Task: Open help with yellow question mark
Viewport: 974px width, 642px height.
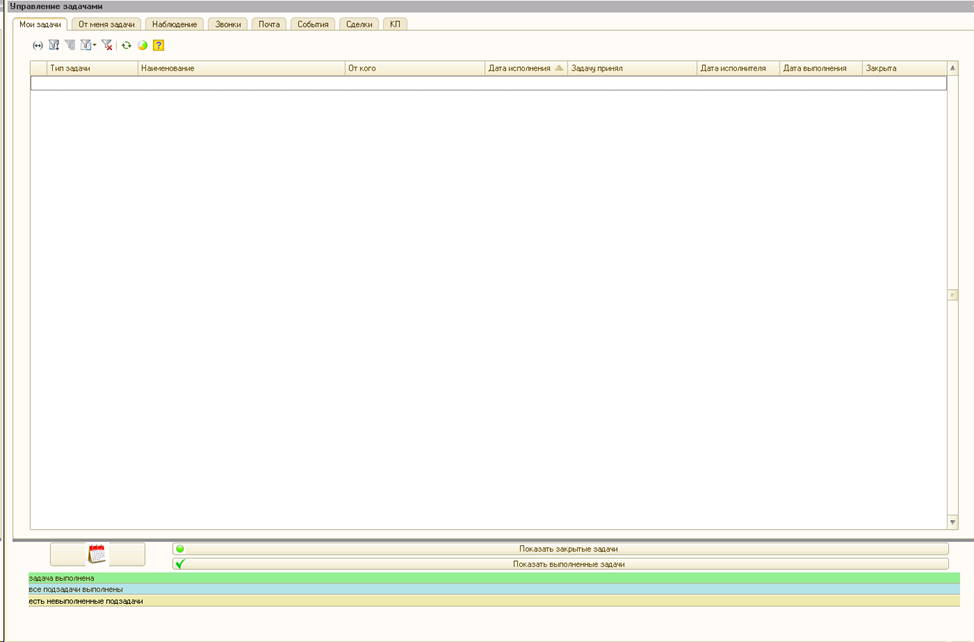Action: point(158,45)
